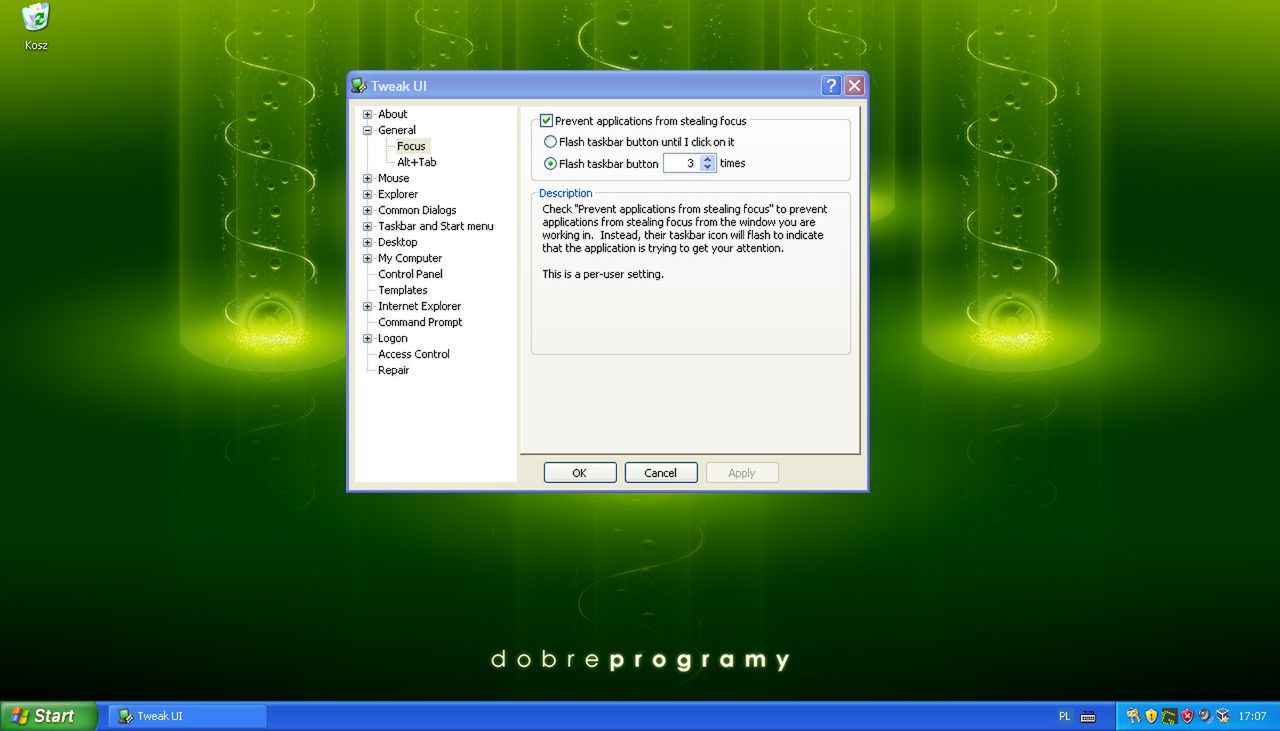
Task: Click the OK button
Action: 580,472
